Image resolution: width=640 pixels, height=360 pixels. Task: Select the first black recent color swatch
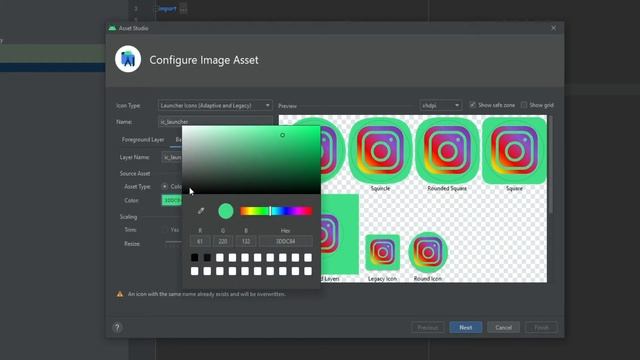[195, 258]
